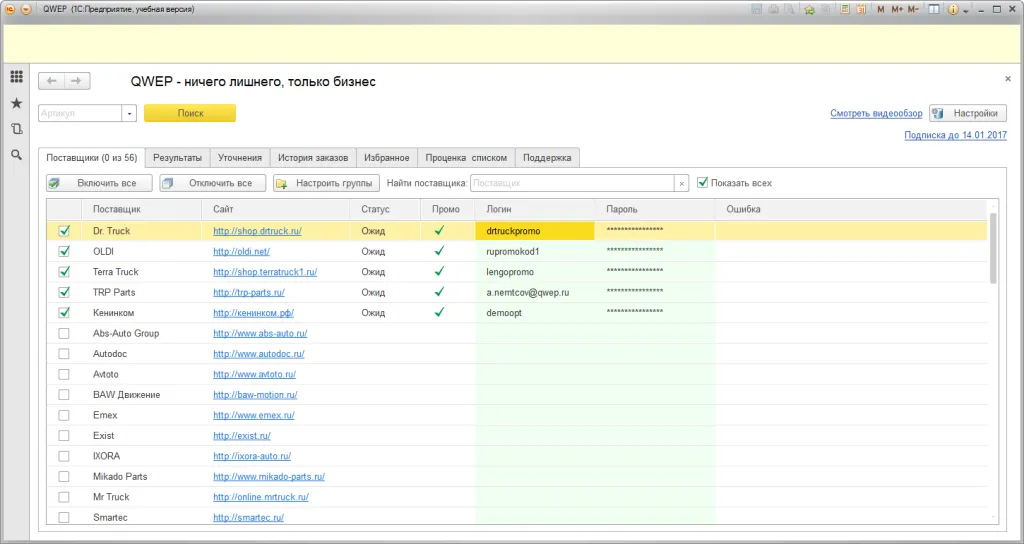
Task: Toggle the 'Показать всех' checkbox
Action: tap(703, 183)
